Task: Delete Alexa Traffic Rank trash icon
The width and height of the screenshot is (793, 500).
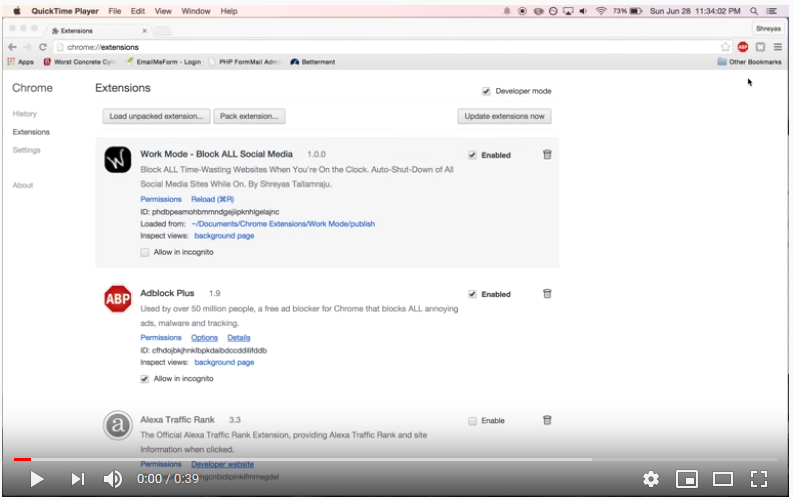Action: (x=547, y=420)
